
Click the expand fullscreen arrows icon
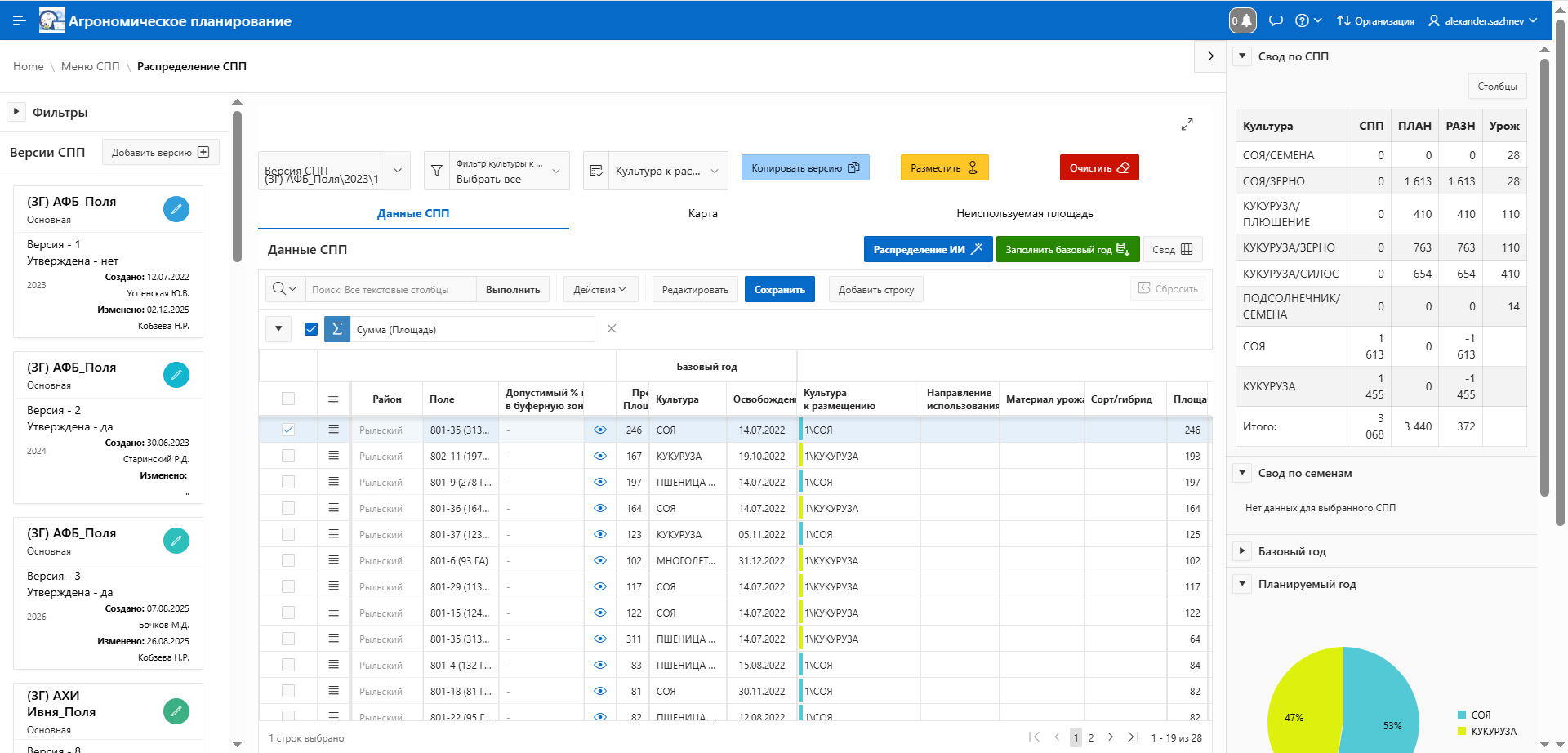pyautogui.click(x=1187, y=124)
